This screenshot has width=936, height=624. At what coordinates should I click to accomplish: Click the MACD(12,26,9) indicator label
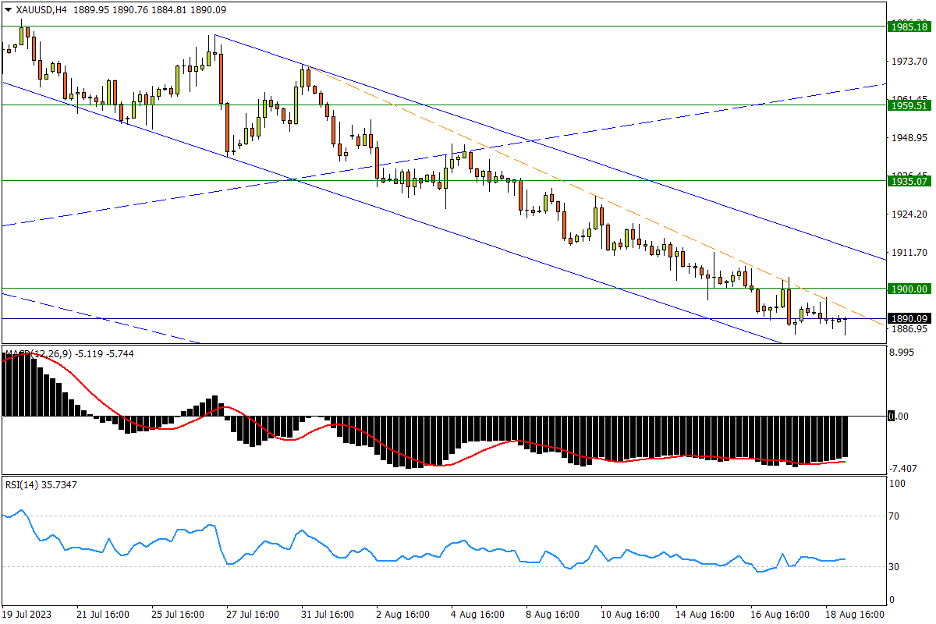pos(40,354)
